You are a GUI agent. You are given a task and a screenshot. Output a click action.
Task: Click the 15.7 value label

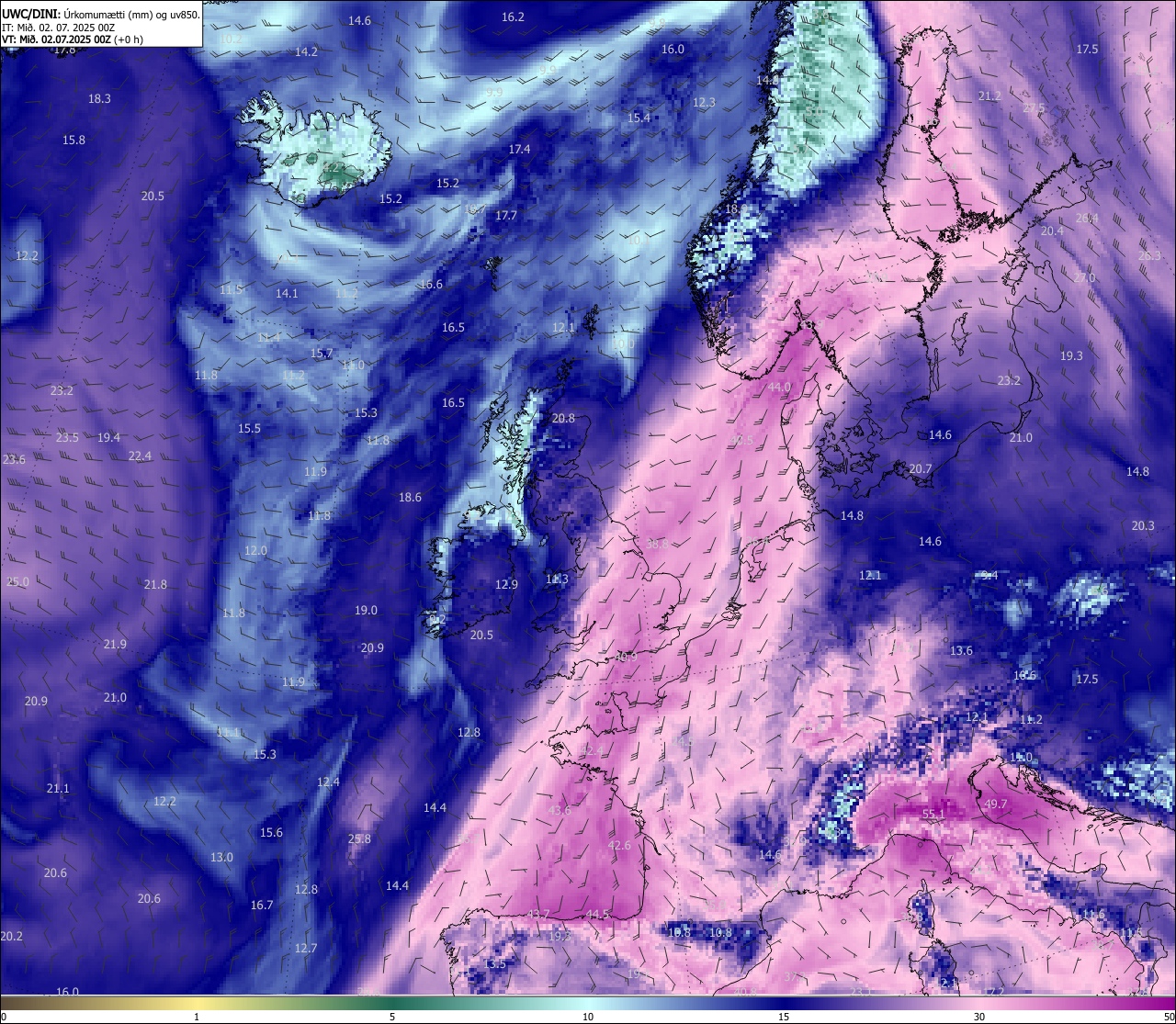pos(322,354)
